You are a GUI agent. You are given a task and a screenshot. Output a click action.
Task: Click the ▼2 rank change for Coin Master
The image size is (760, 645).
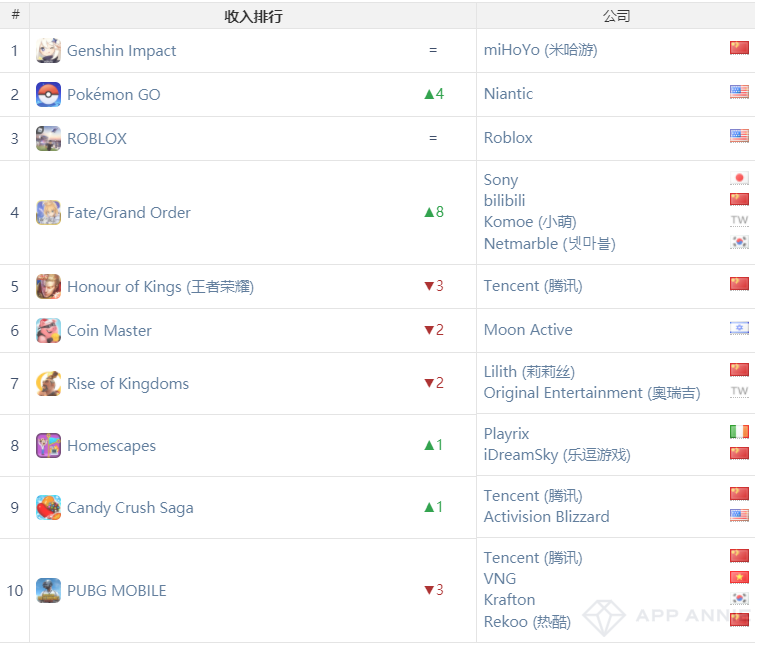(x=434, y=330)
